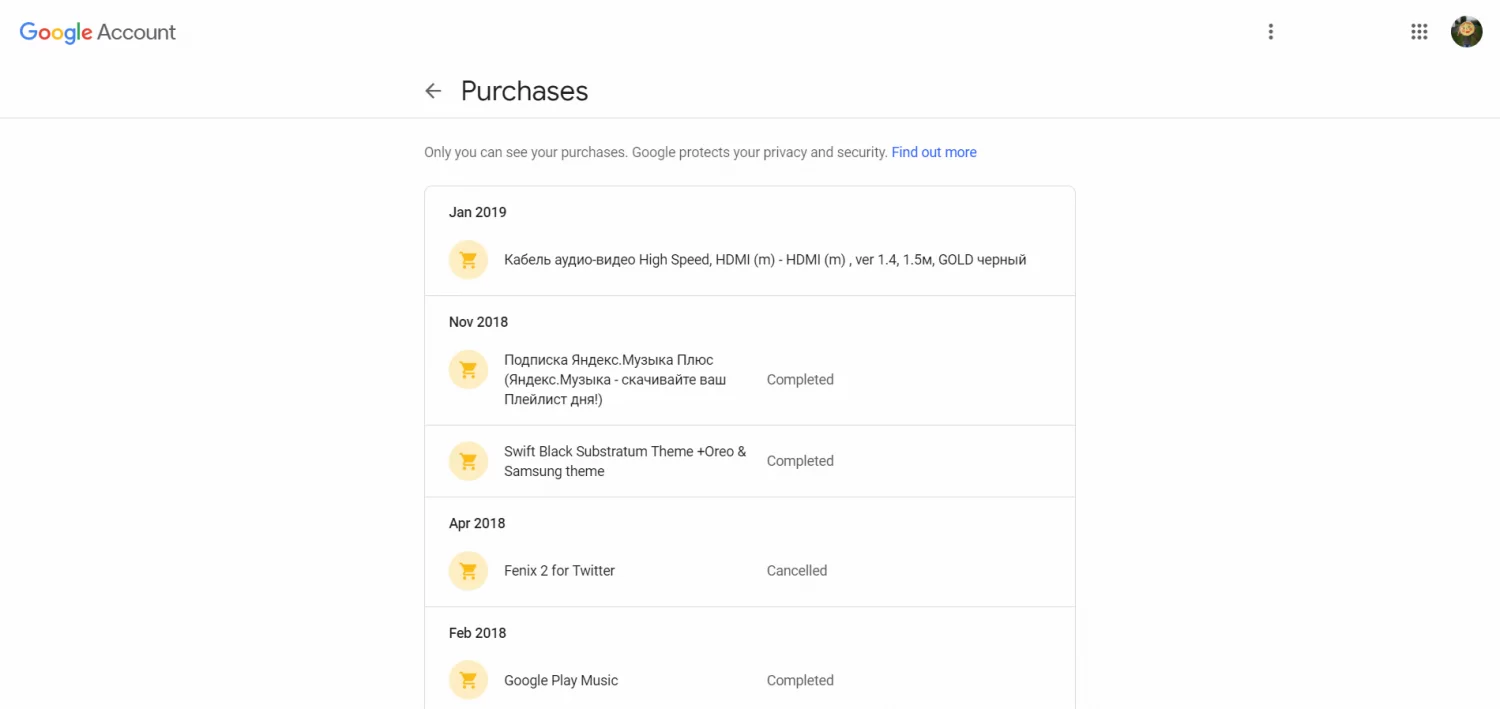This screenshot has width=1500, height=709.
Task: Open the HDMI cable purchase entry
Action: [765, 260]
